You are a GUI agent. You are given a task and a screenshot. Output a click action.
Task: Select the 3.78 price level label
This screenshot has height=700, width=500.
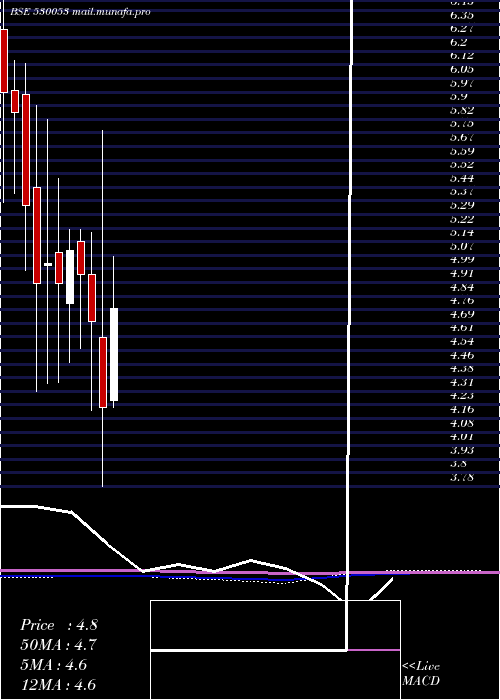coord(462,478)
